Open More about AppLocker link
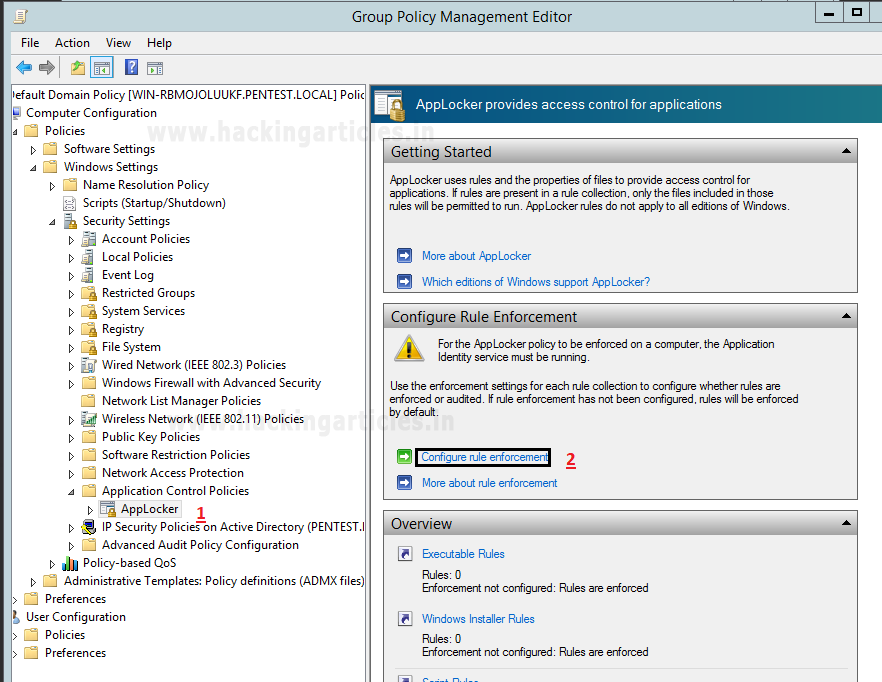 pyautogui.click(x=476, y=256)
